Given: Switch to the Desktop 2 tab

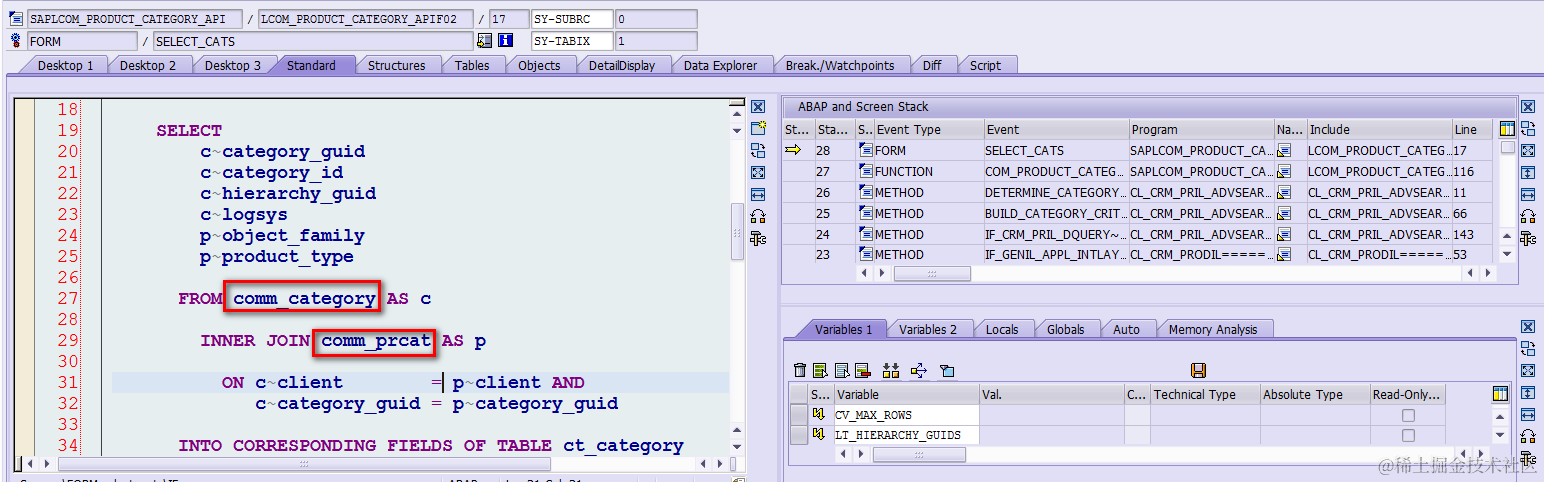Looking at the screenshot, I should click(148, 65).
